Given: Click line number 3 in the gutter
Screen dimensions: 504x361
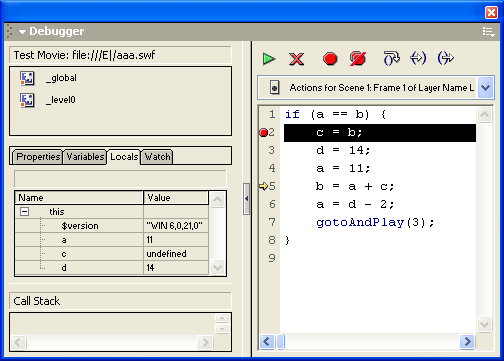Looking at the screenshot, I should (x=272, y=151).
